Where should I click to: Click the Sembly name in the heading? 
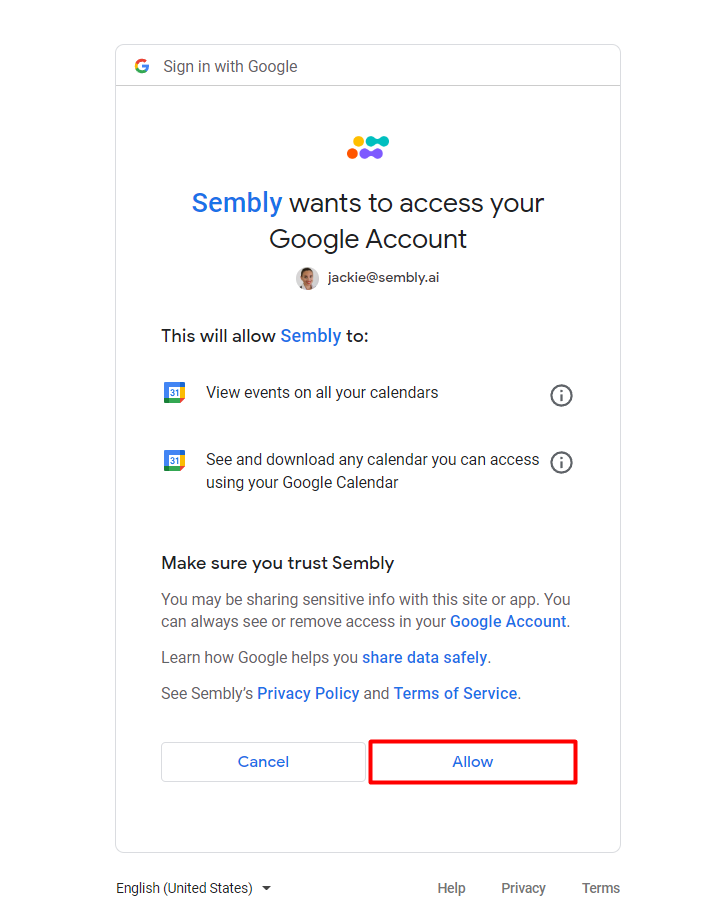coord(237,203)
